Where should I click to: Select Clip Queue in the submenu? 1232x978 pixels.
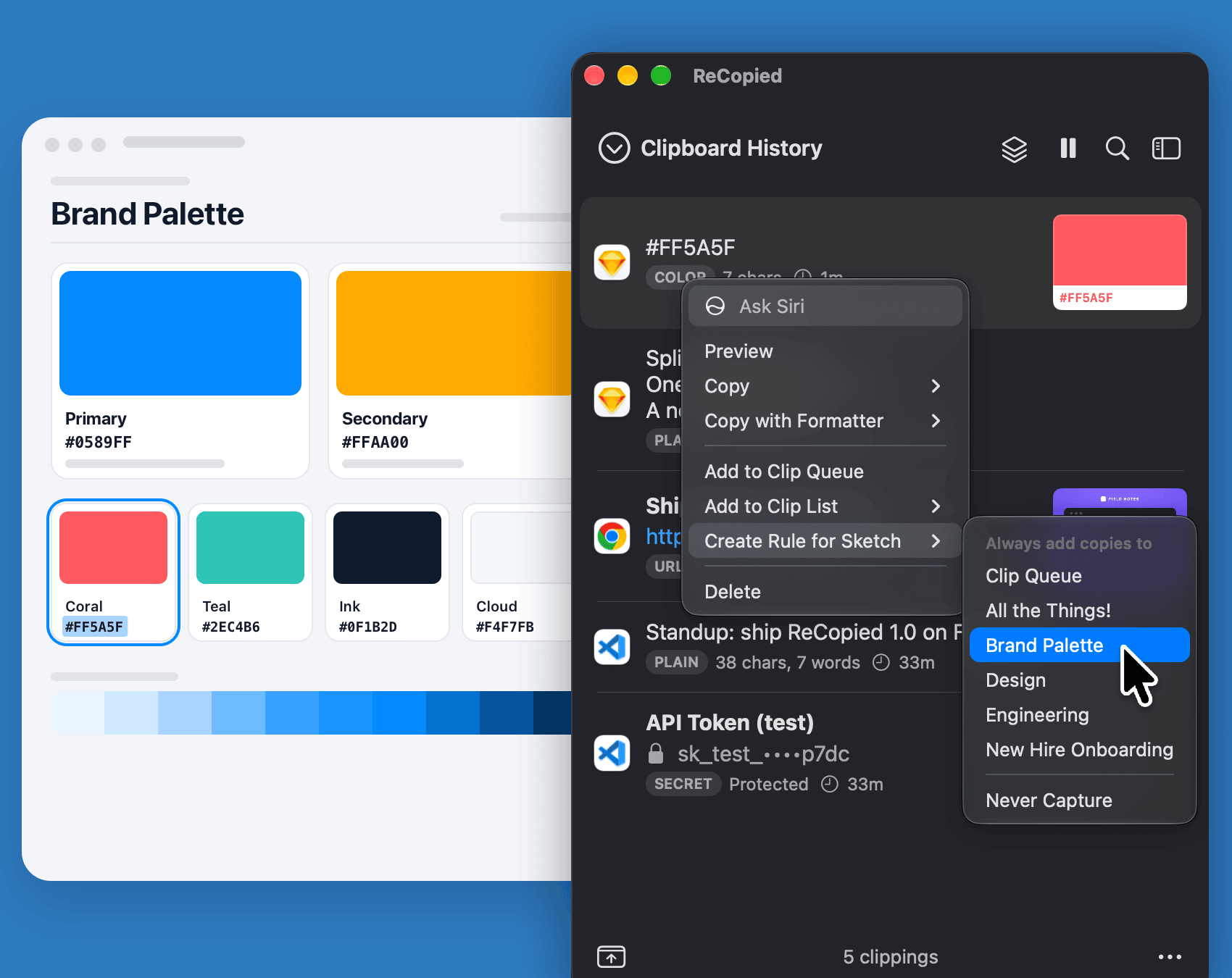(1079, 576)
